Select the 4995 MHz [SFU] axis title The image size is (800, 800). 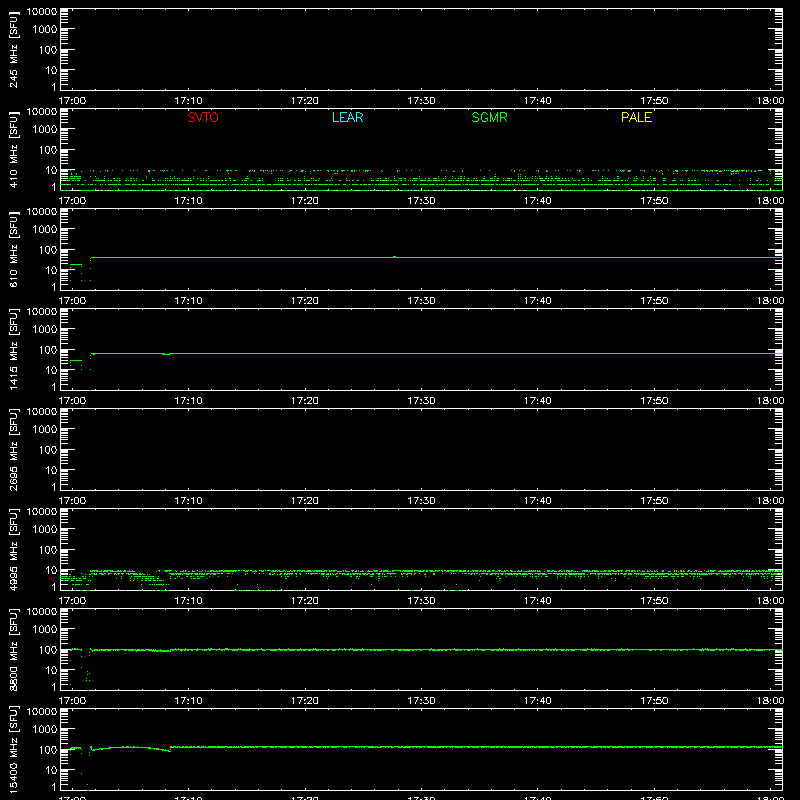coord(14,549)
